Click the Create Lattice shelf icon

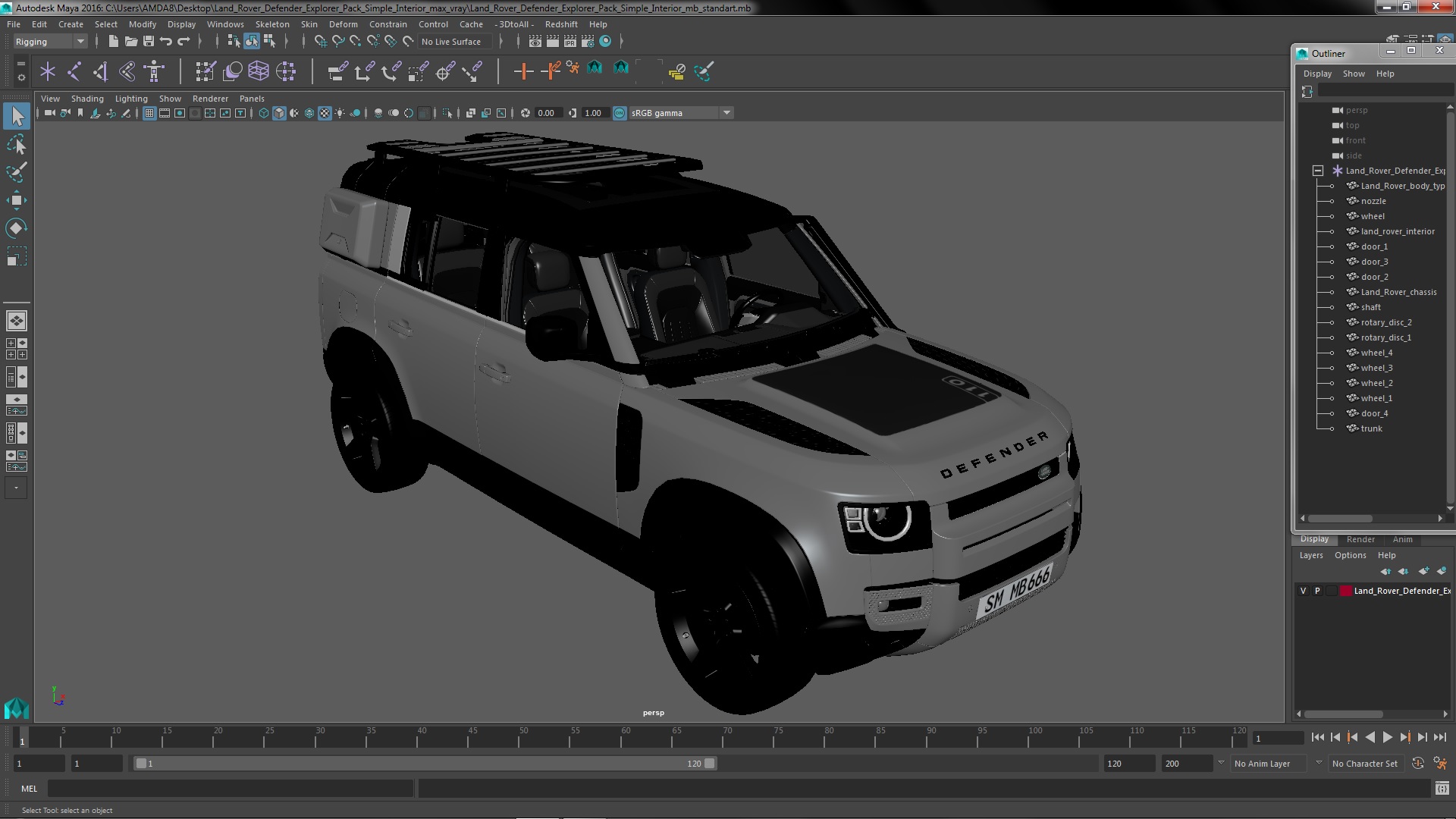click(x=259, y=71)
